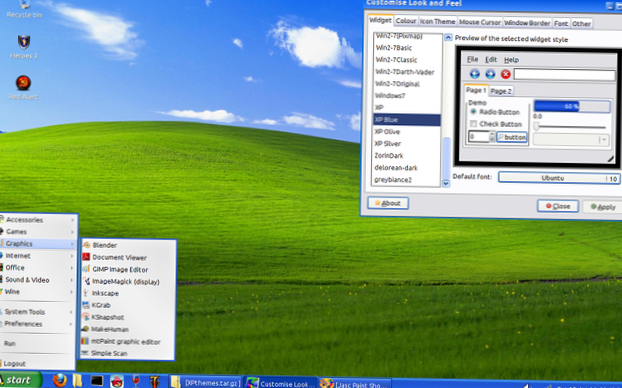
Task: Open Document Viewer from Graphics submenu
Action: tap(128, 257)
